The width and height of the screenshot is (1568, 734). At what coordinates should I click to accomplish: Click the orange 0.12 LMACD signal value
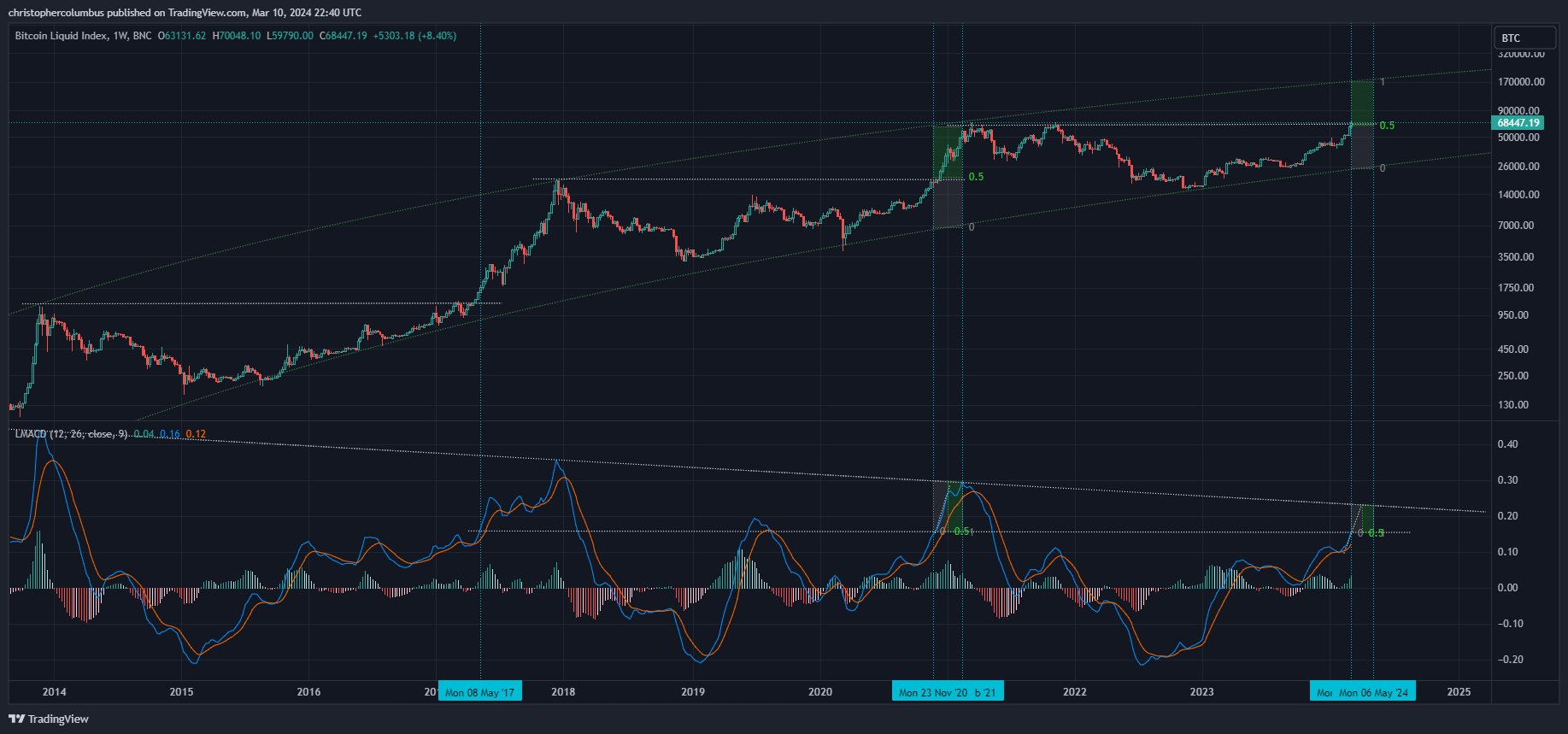(x=196, y=434)
